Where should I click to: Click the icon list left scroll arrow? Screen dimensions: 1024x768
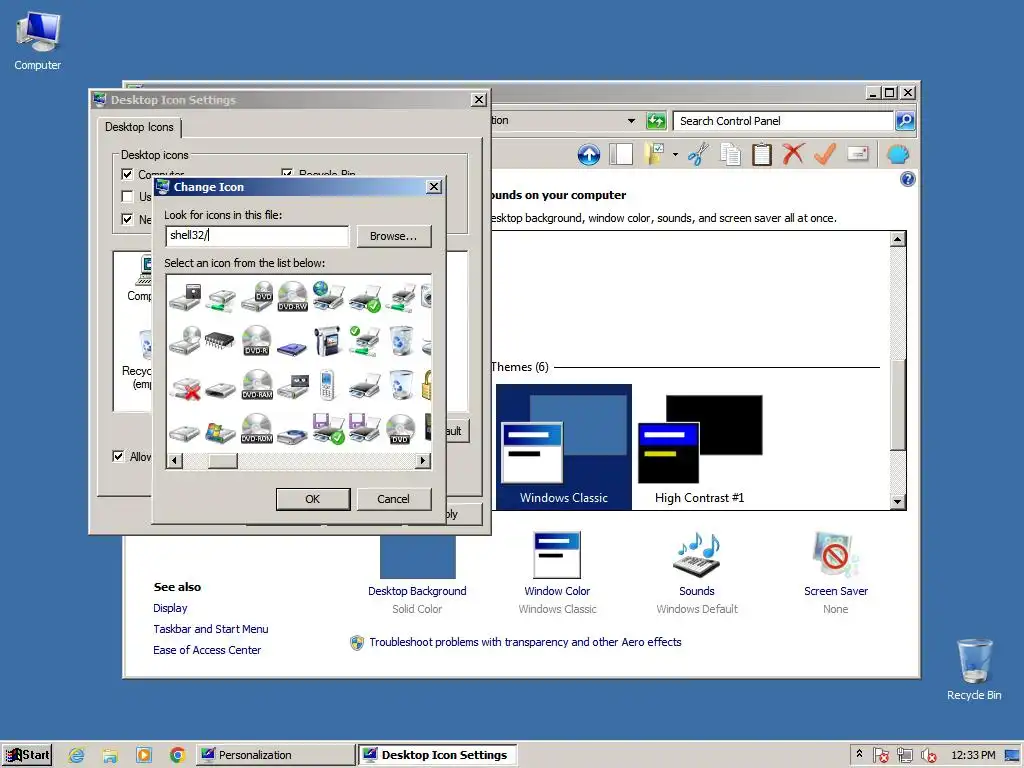(x=174, y=461)
